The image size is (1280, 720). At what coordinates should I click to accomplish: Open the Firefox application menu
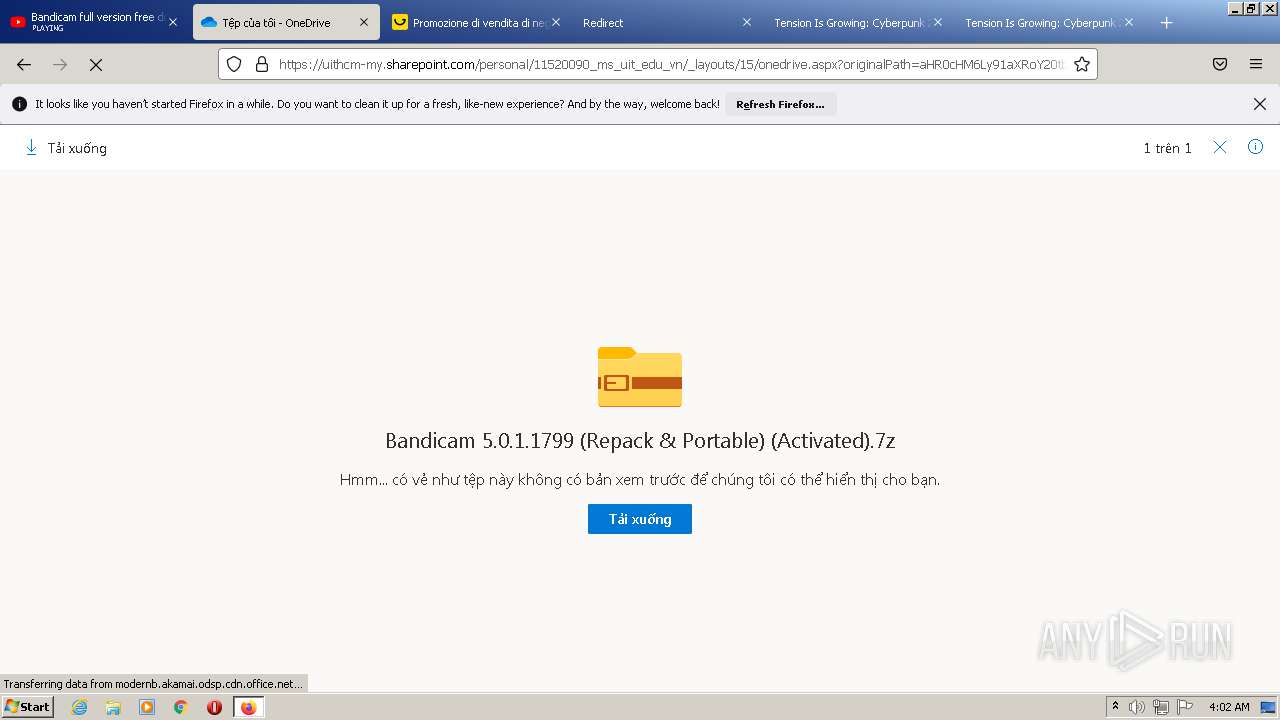pos(1256,64)
